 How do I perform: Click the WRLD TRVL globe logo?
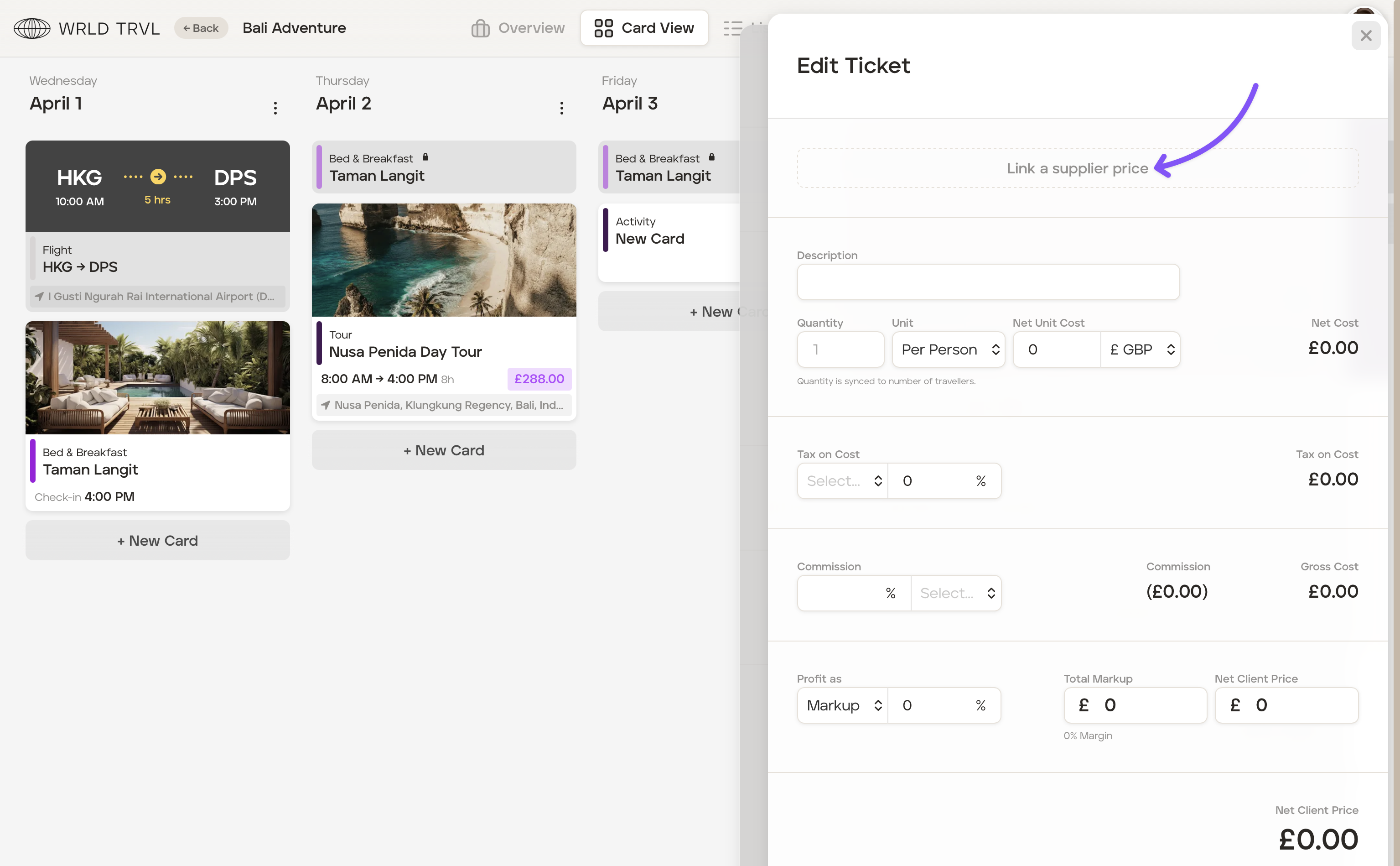[x=32, y=28]
